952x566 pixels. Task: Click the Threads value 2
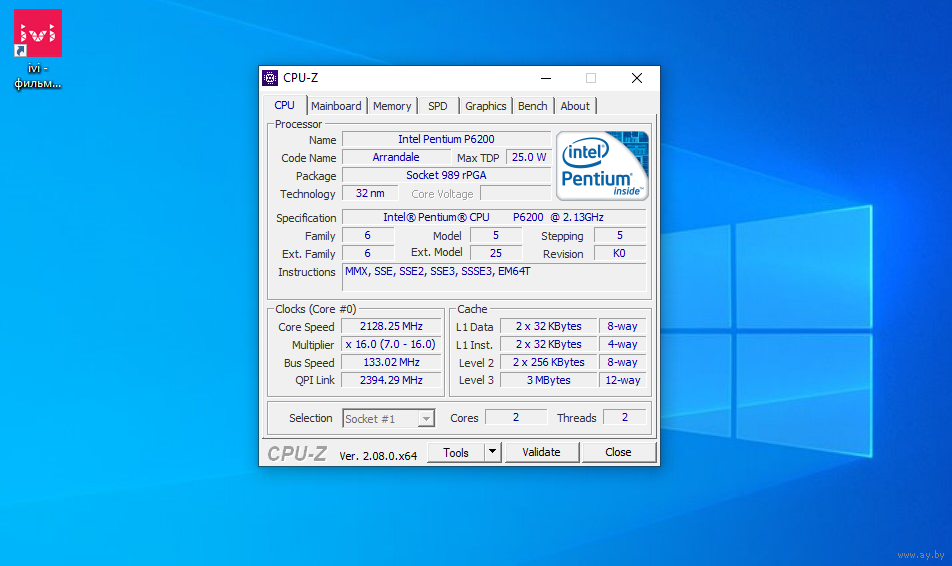[624, 417]
